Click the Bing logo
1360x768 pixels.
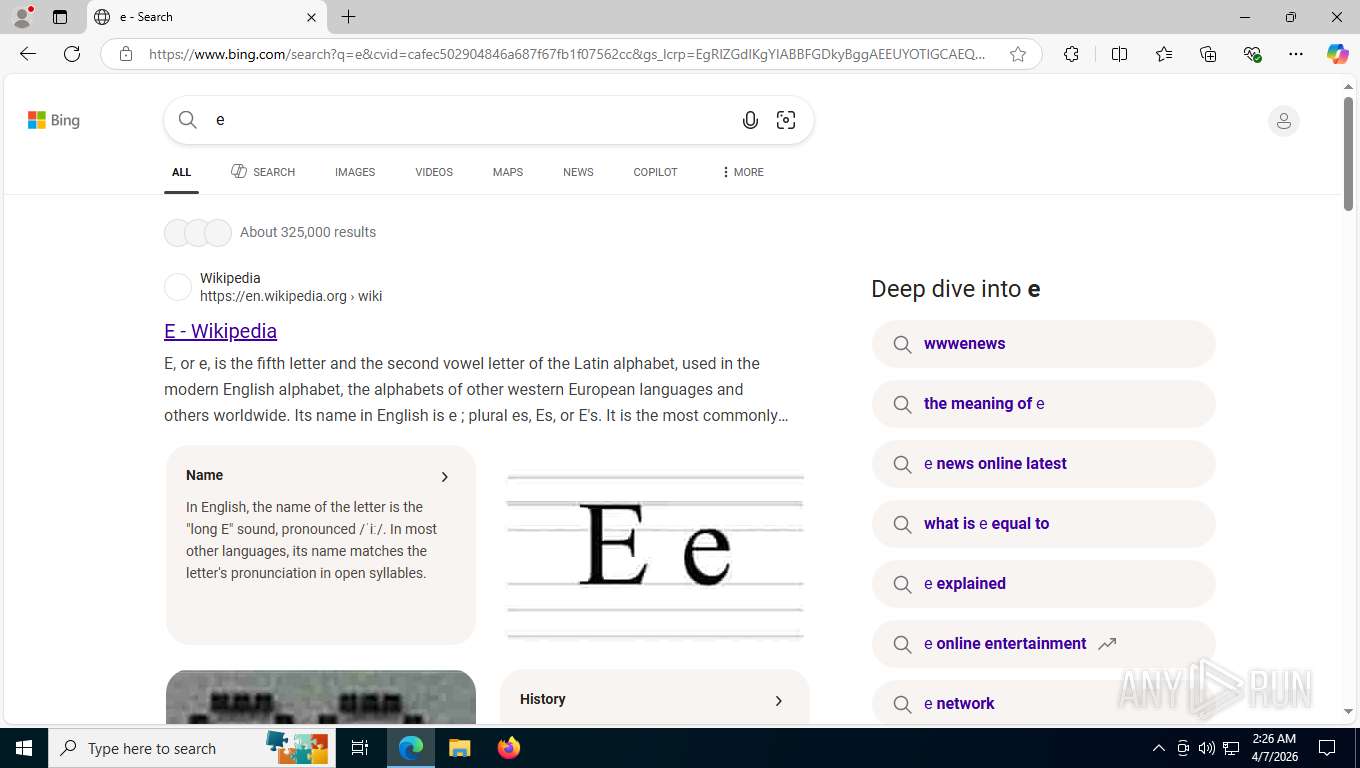54,120
